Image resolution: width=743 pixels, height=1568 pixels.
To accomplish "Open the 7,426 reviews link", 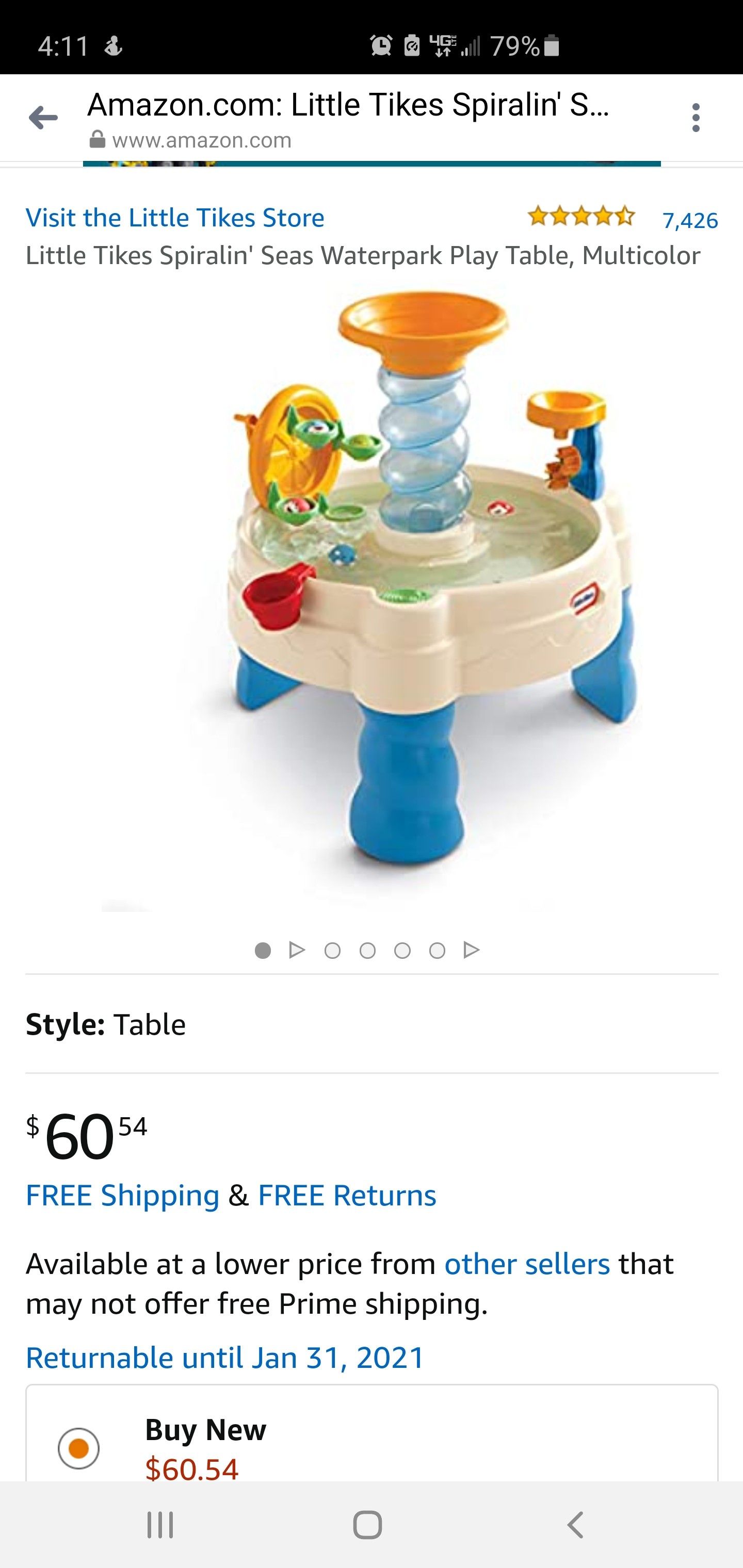I will pyautogui.click(x=690, y=220).
